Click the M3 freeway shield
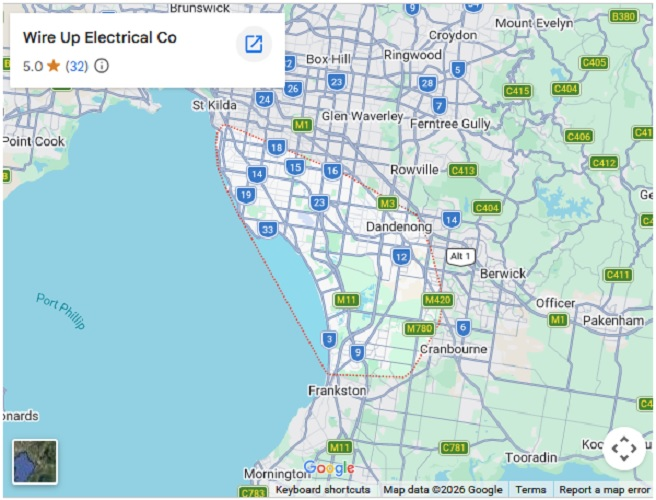The image size is (656, 500). pos(388,203)
